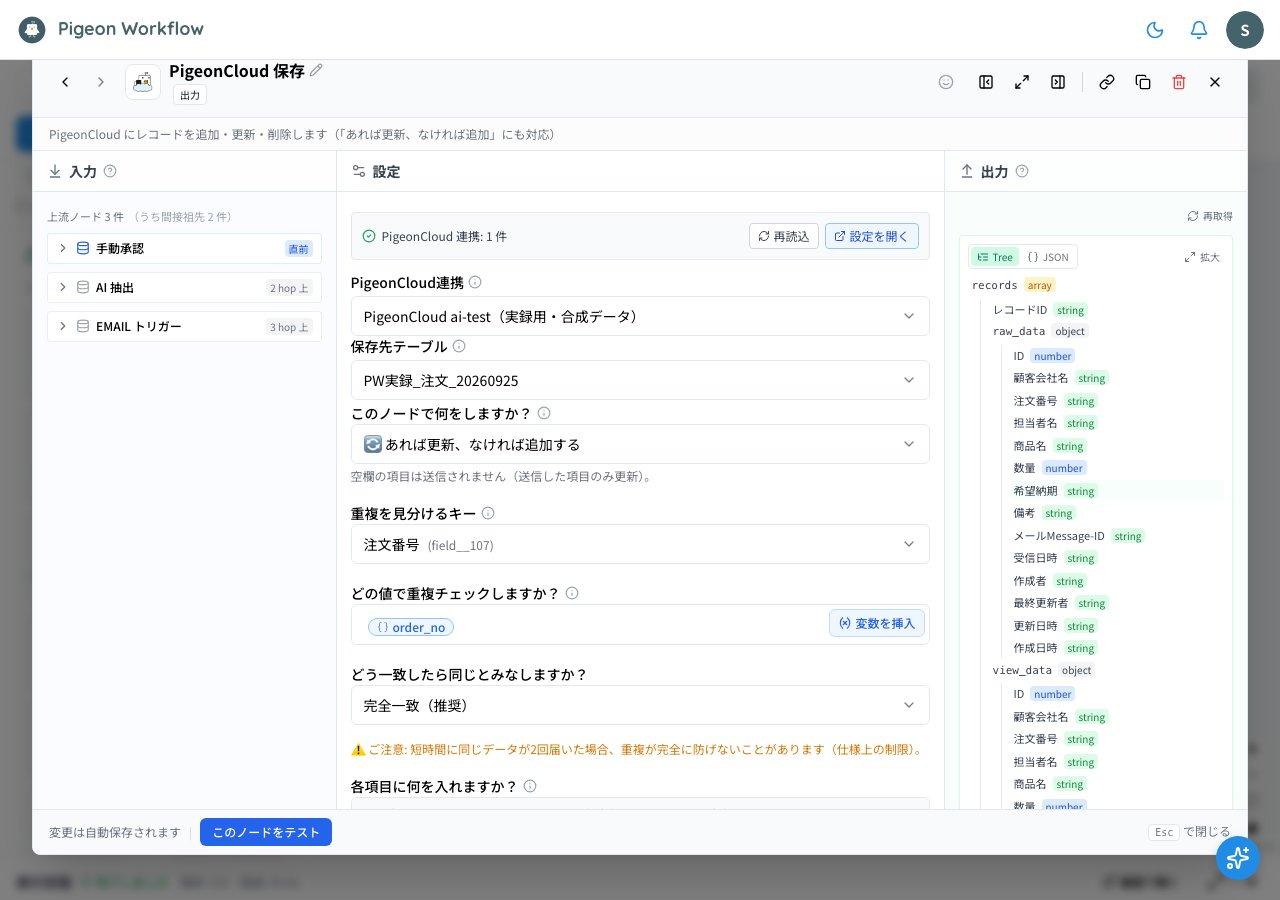
Task: Click the info icon next to 各項目に何を入れますか？
Action: [530, 786]
